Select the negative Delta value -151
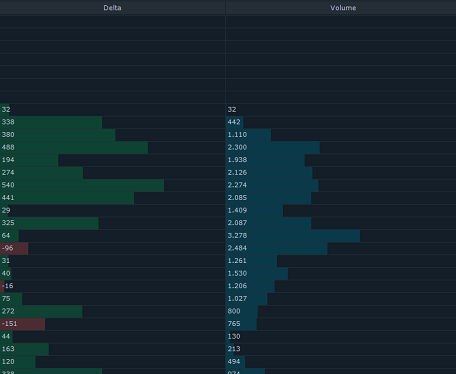The width and height of the screenshot is (456, 374). tap(9, 323)
